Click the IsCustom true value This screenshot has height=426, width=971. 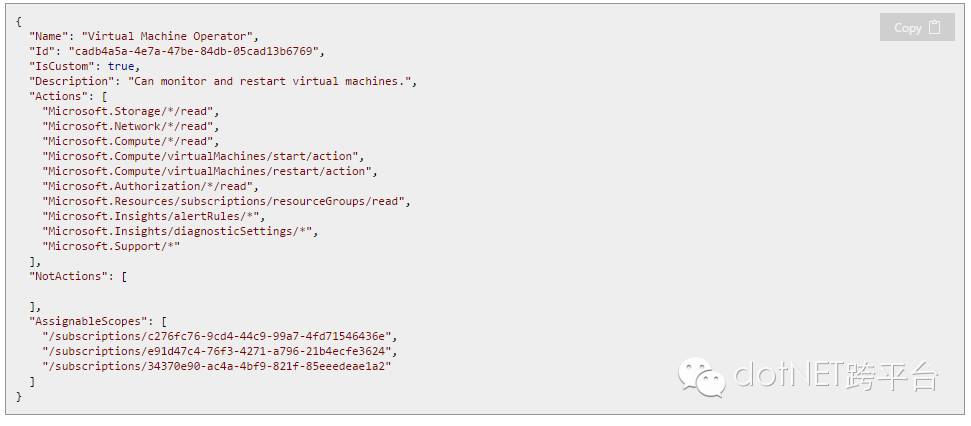point(122,66)
